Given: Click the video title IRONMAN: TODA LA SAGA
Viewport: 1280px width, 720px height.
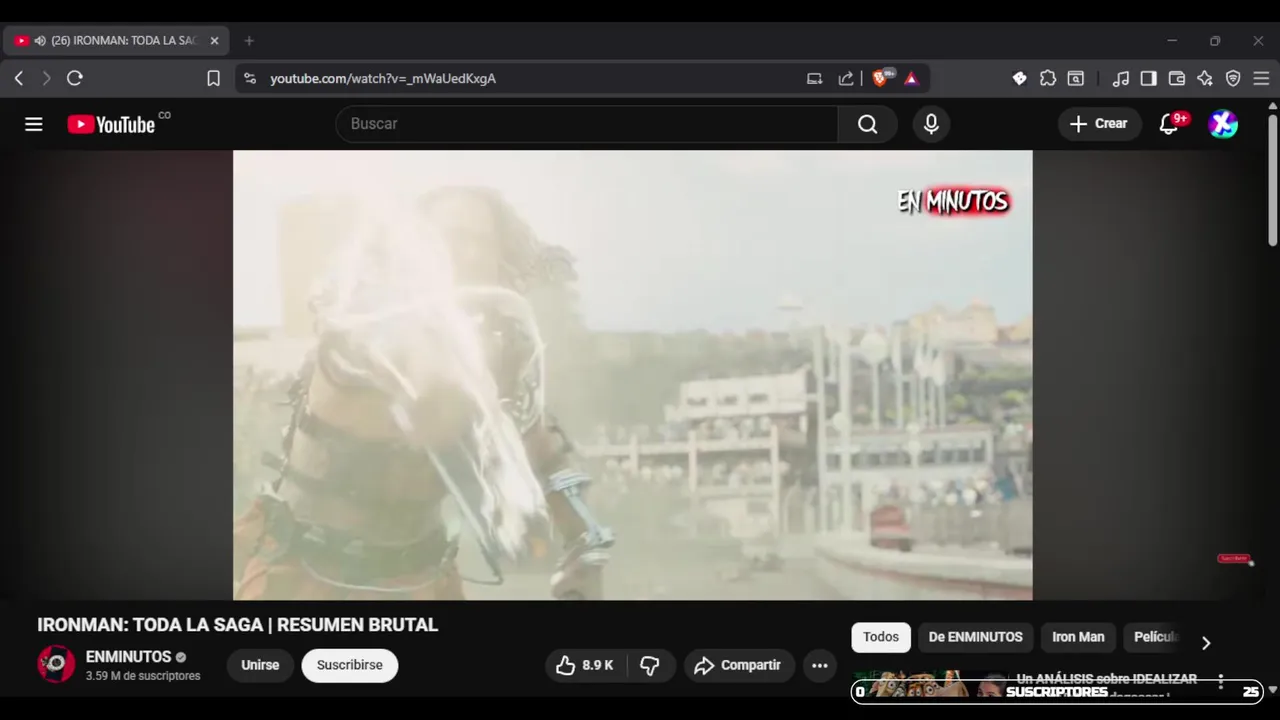Looking at the screenshot, I should click(x=238, y=625).
